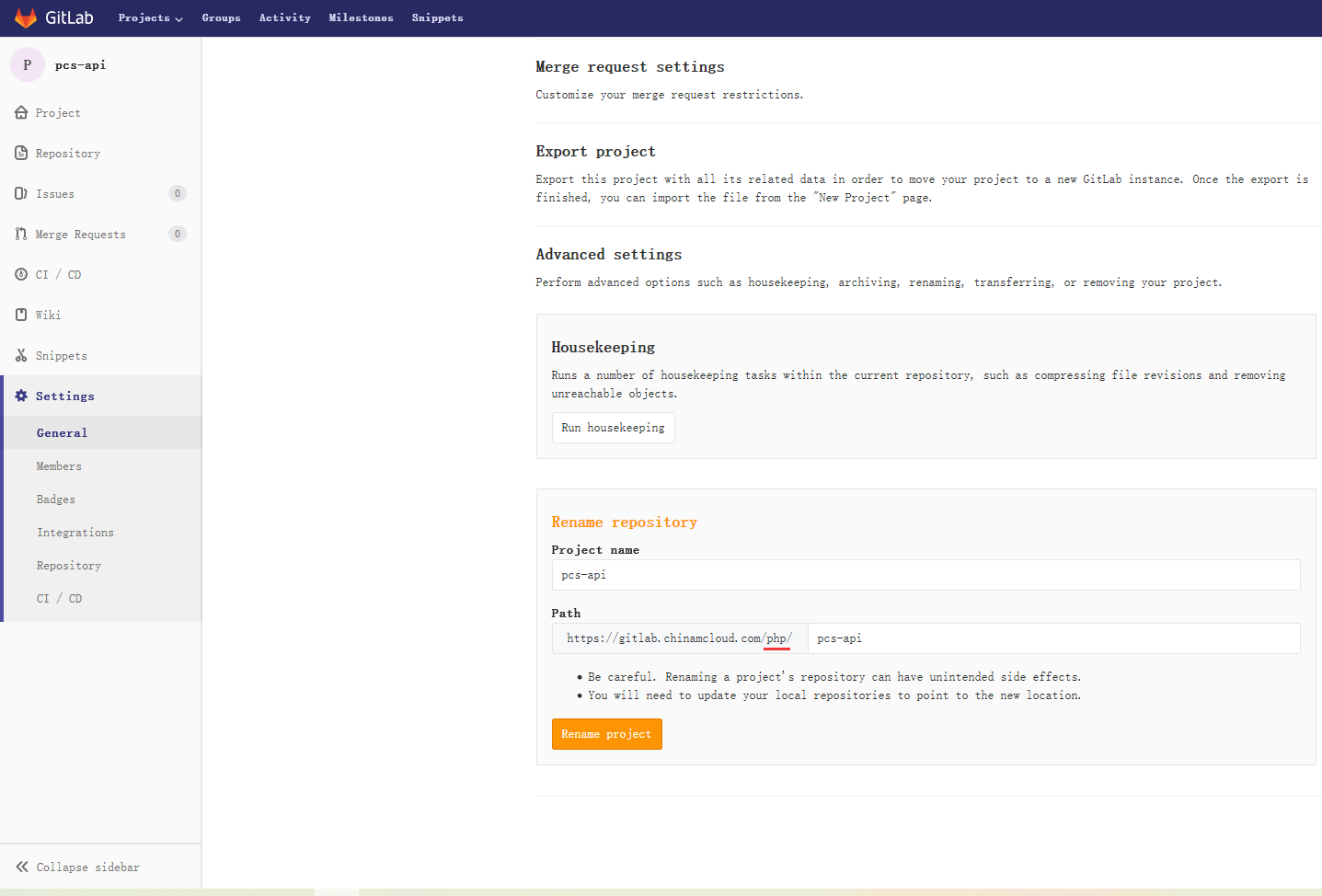Click the orange Rename project button
The image size is (1322, 896).
tap(606, 734)
